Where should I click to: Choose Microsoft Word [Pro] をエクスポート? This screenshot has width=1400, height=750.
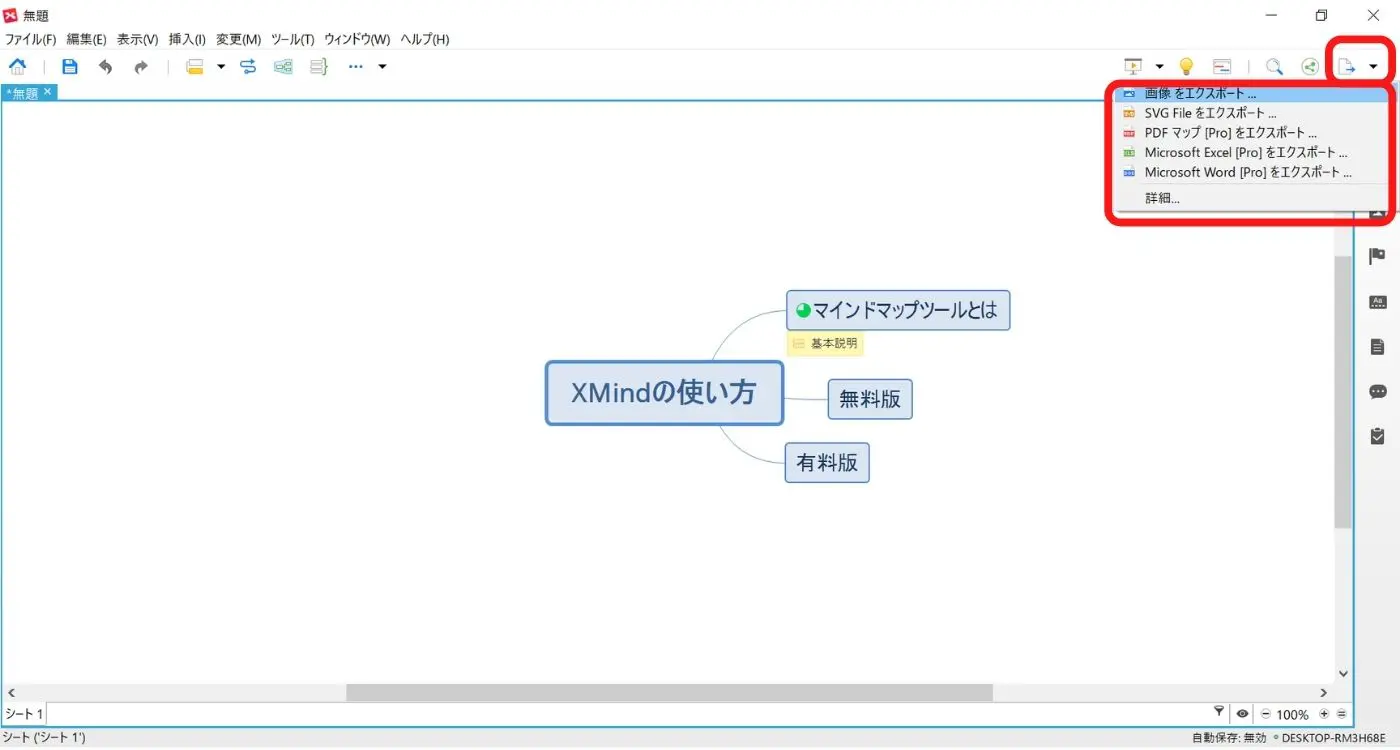click(x=1248, y=172)
